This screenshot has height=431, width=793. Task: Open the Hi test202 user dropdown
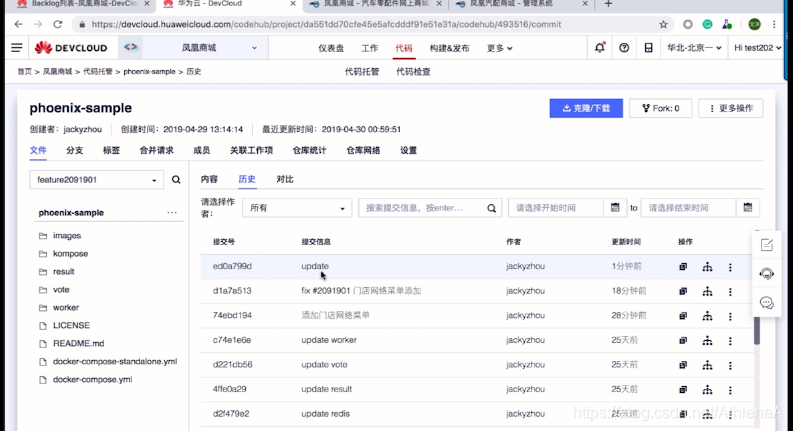(758, 48)
